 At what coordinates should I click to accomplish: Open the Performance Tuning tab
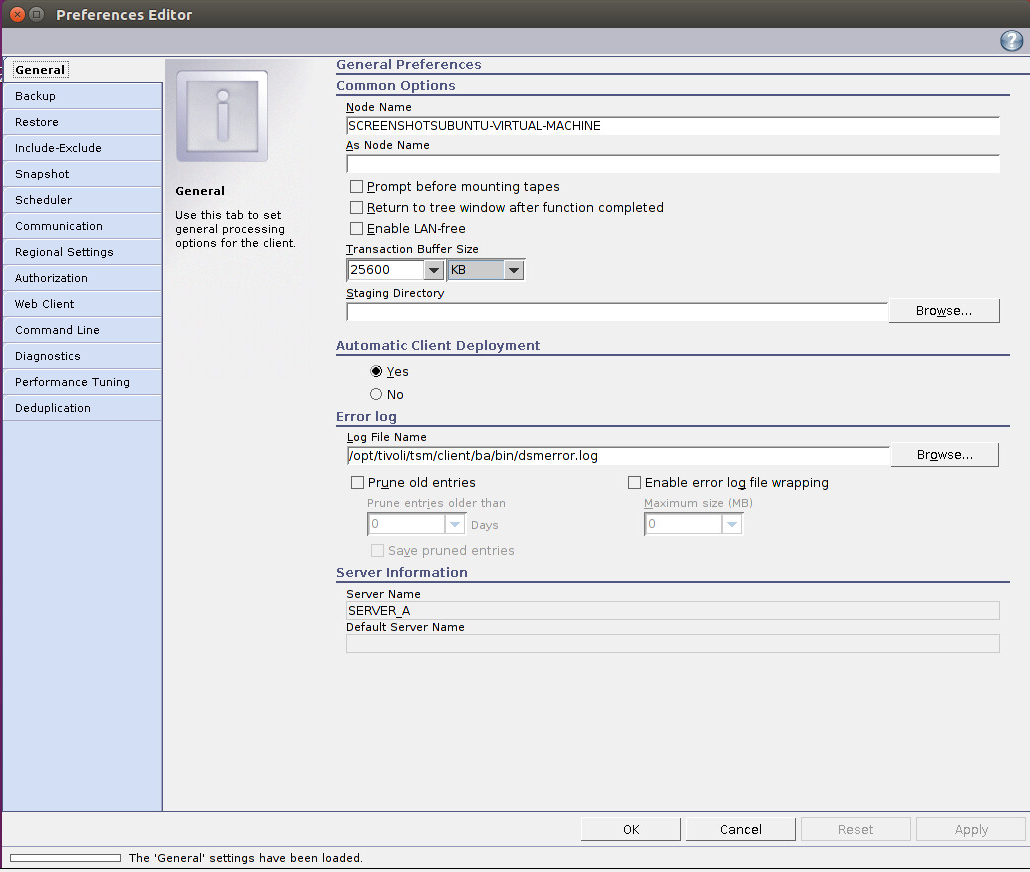[x=82, y=382]
